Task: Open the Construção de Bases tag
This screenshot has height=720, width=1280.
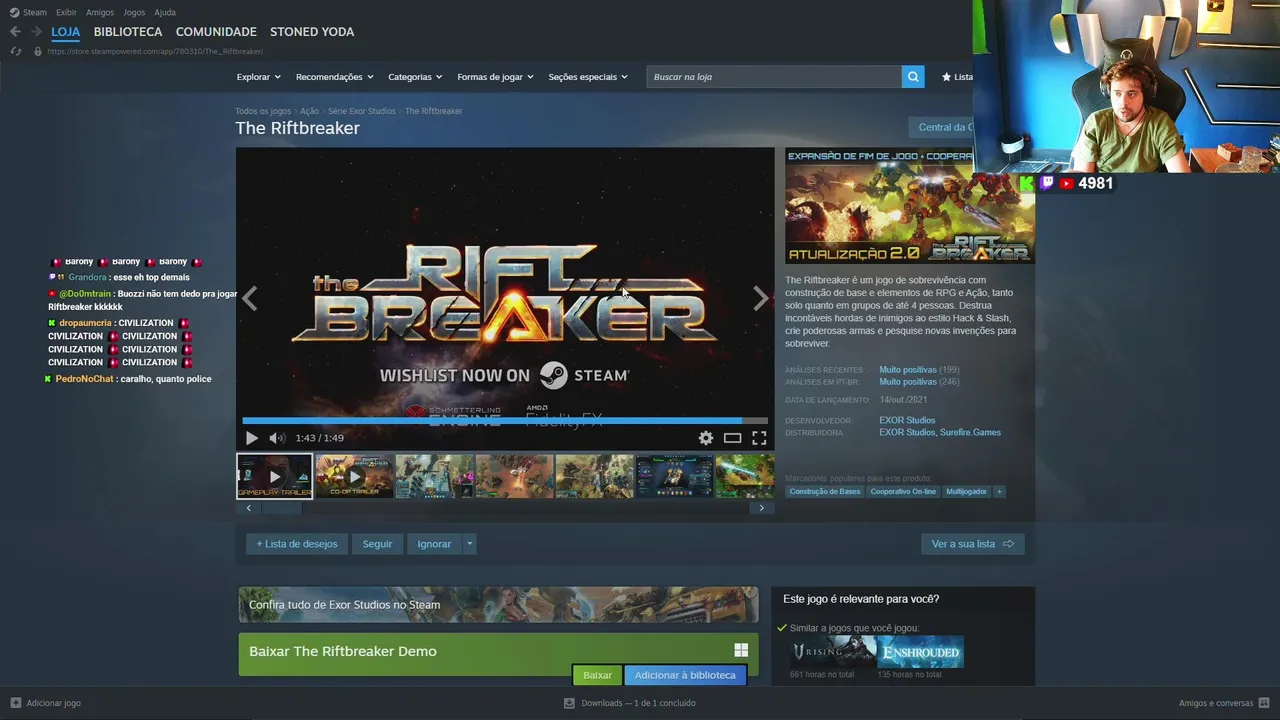Action: [824, 492]
